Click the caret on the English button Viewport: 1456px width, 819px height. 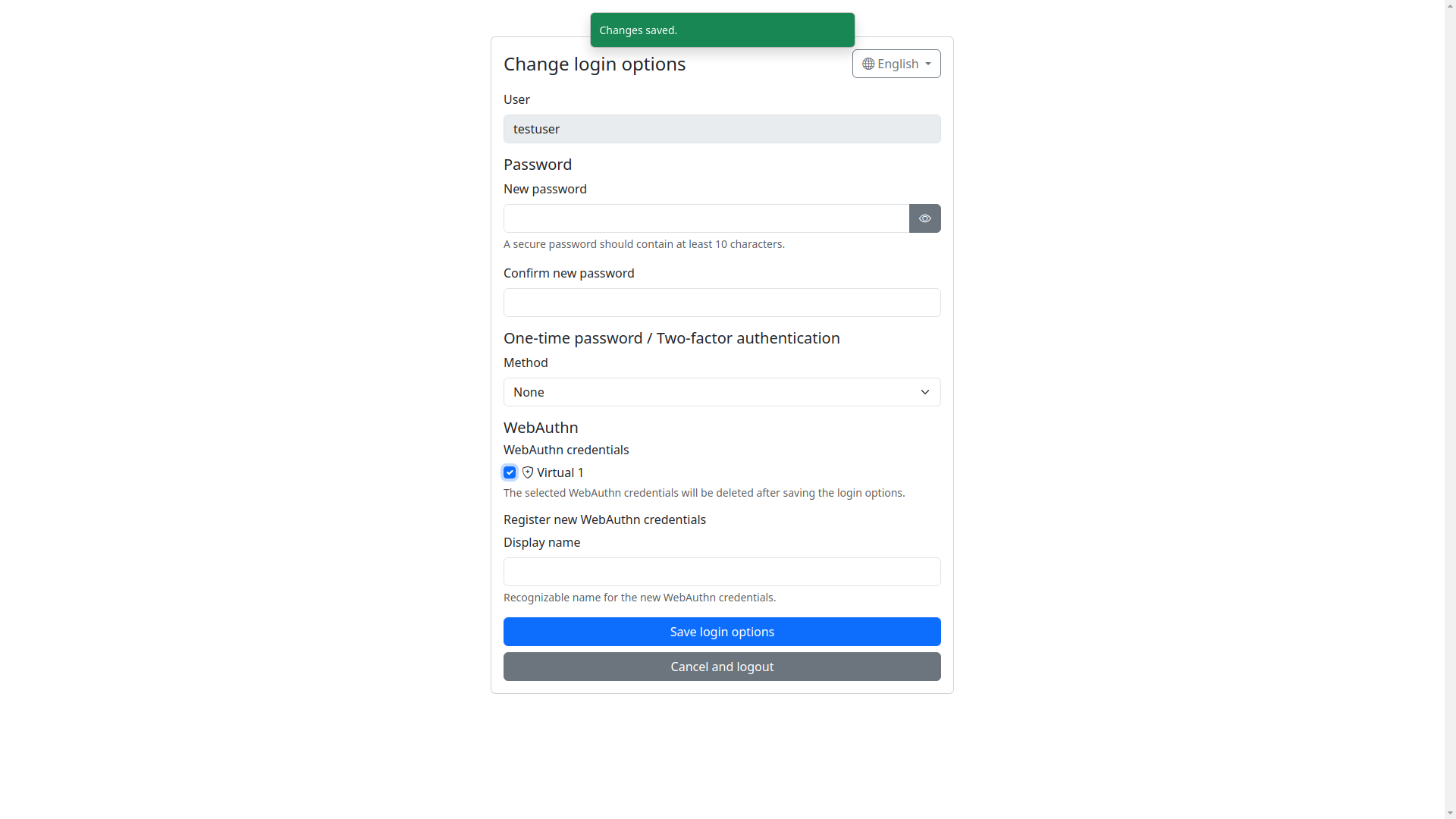[x=928, y=64]
